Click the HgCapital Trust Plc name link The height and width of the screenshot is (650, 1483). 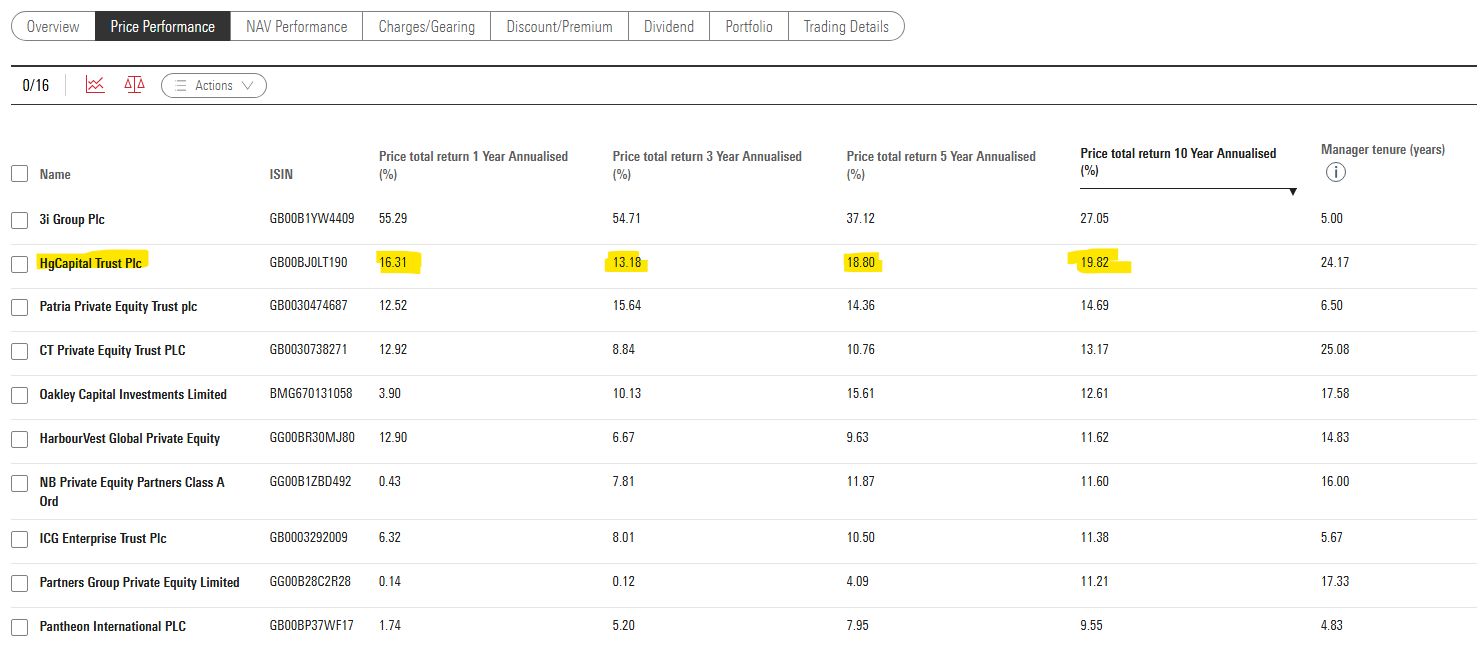(91, 263)
